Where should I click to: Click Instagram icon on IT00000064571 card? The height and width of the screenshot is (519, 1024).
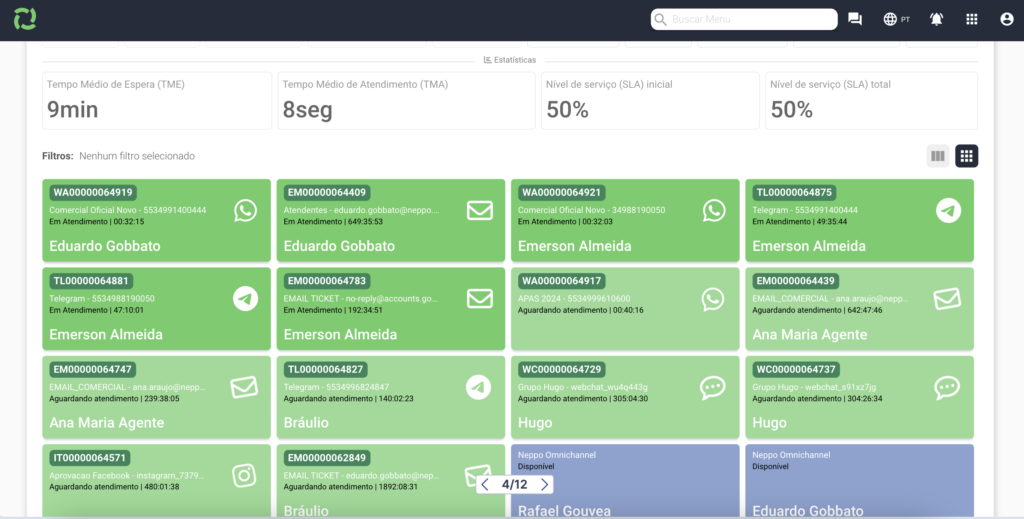[x=245, y=476]
